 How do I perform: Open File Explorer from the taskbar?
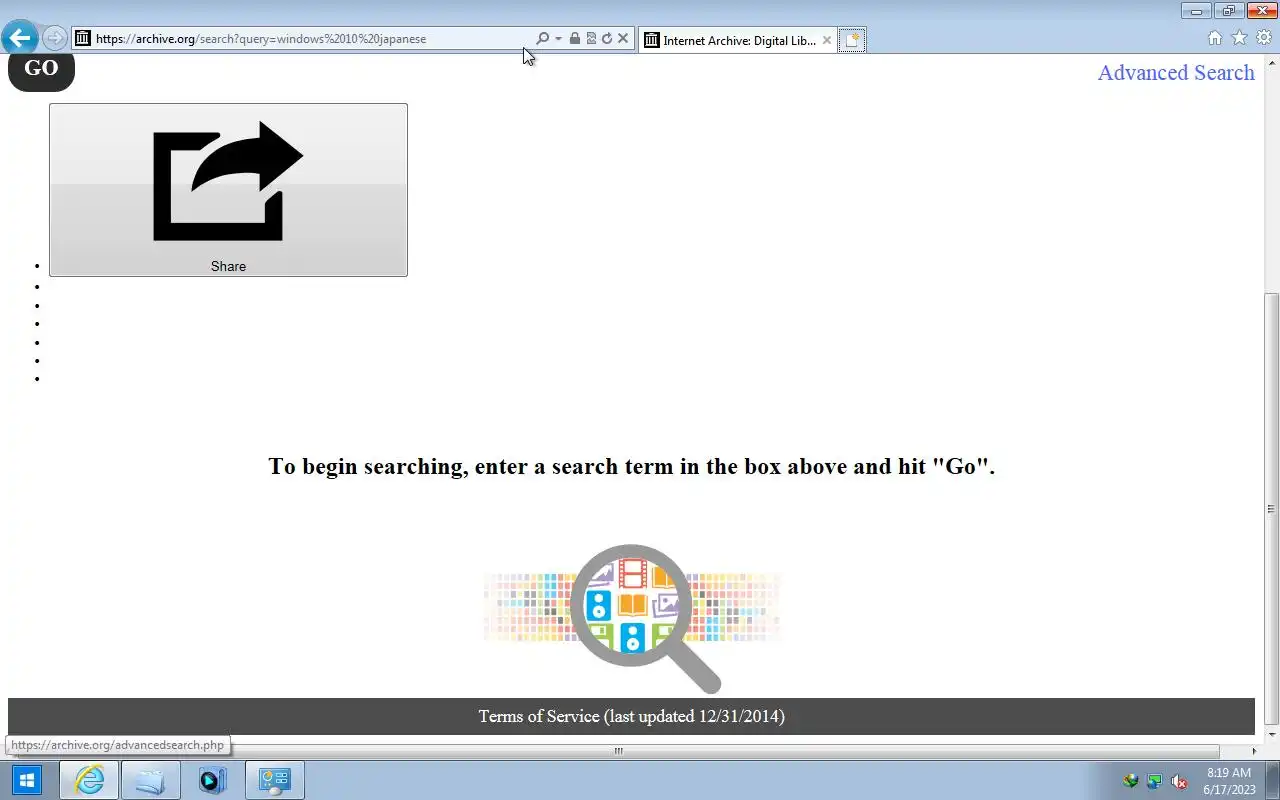[150, 780]
